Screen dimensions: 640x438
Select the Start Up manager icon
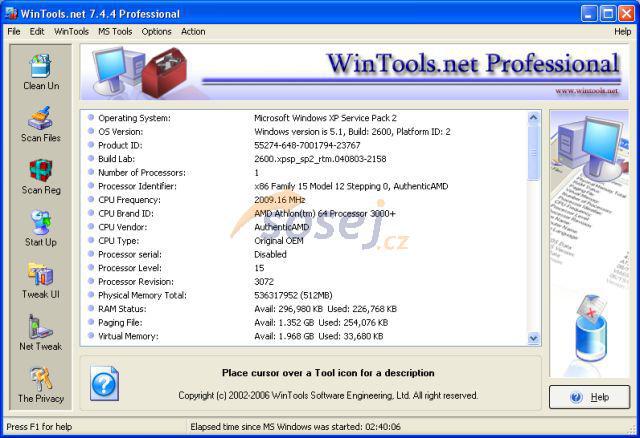[x=41, y=229]
